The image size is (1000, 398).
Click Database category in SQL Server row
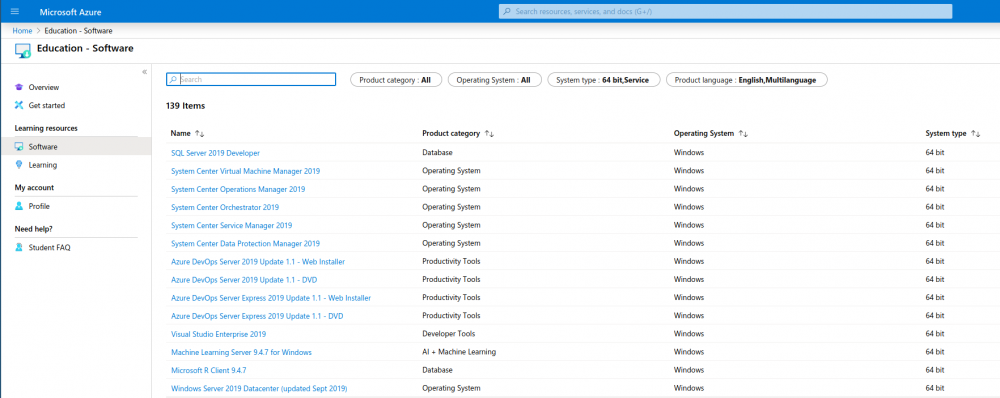point(438,153)
